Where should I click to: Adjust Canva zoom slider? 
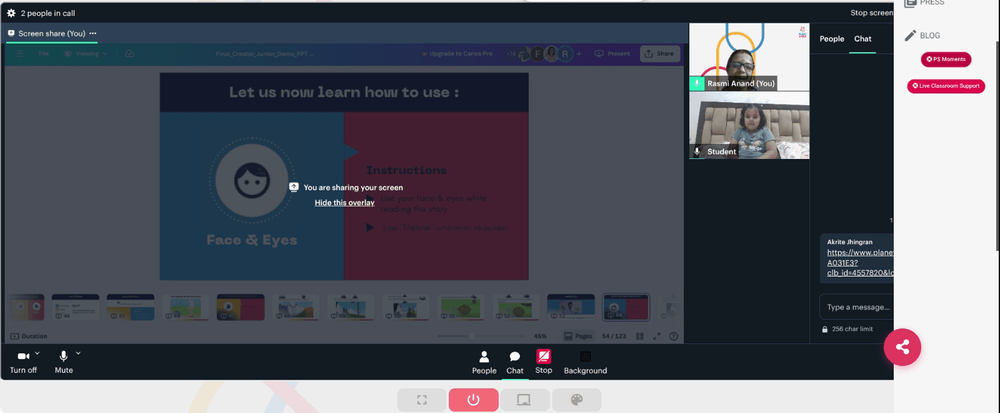coord(480,337)
